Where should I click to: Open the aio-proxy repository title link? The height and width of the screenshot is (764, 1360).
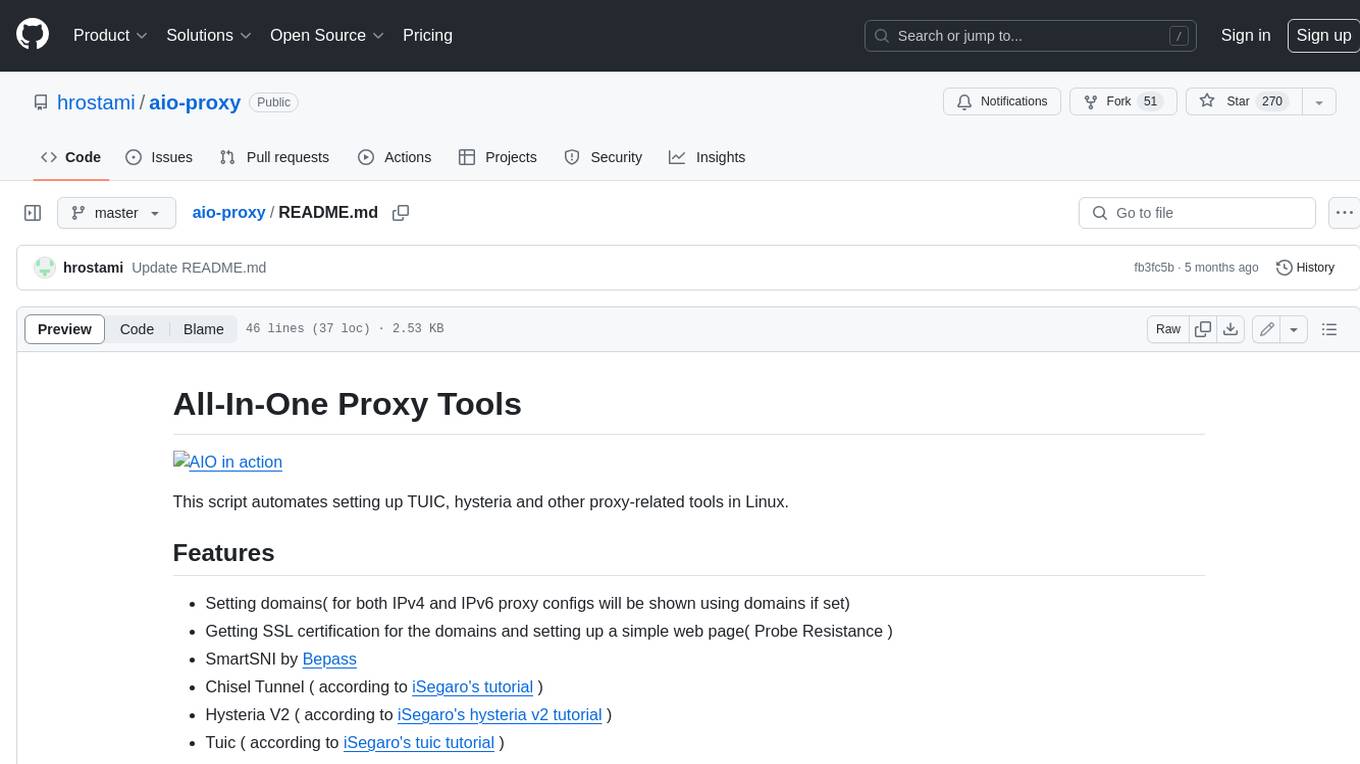(195, 102)
